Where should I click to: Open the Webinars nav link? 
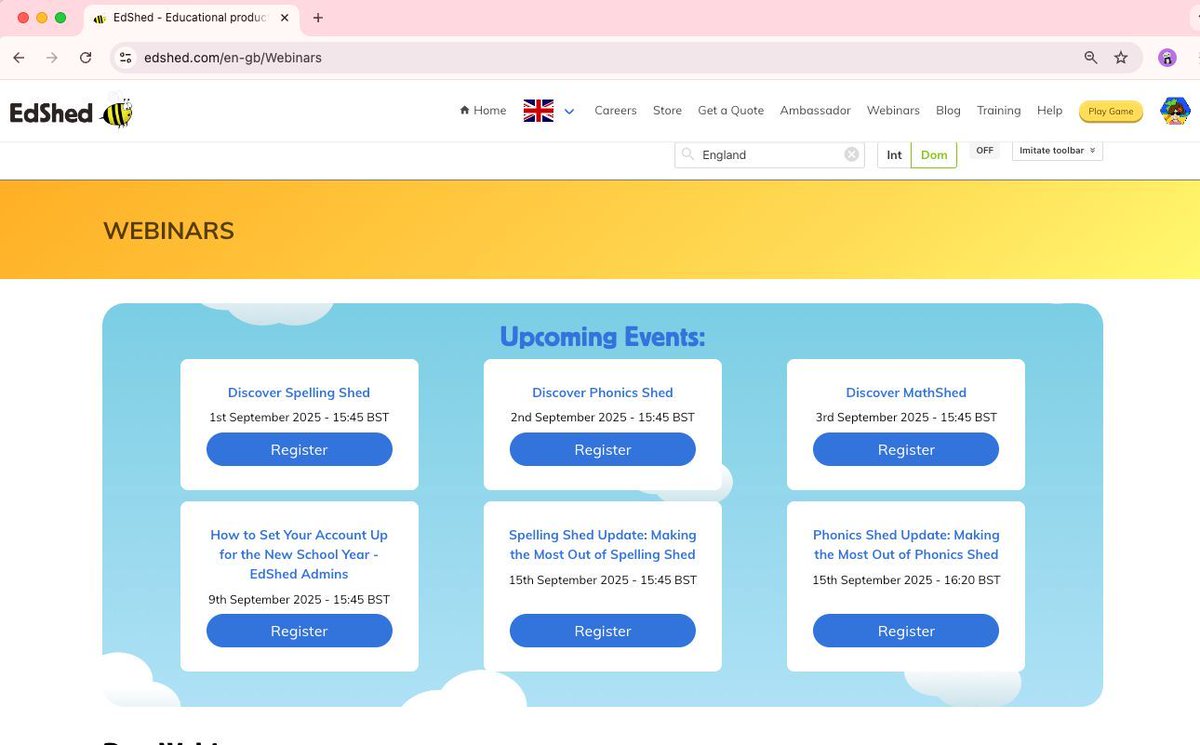point(893,111)
